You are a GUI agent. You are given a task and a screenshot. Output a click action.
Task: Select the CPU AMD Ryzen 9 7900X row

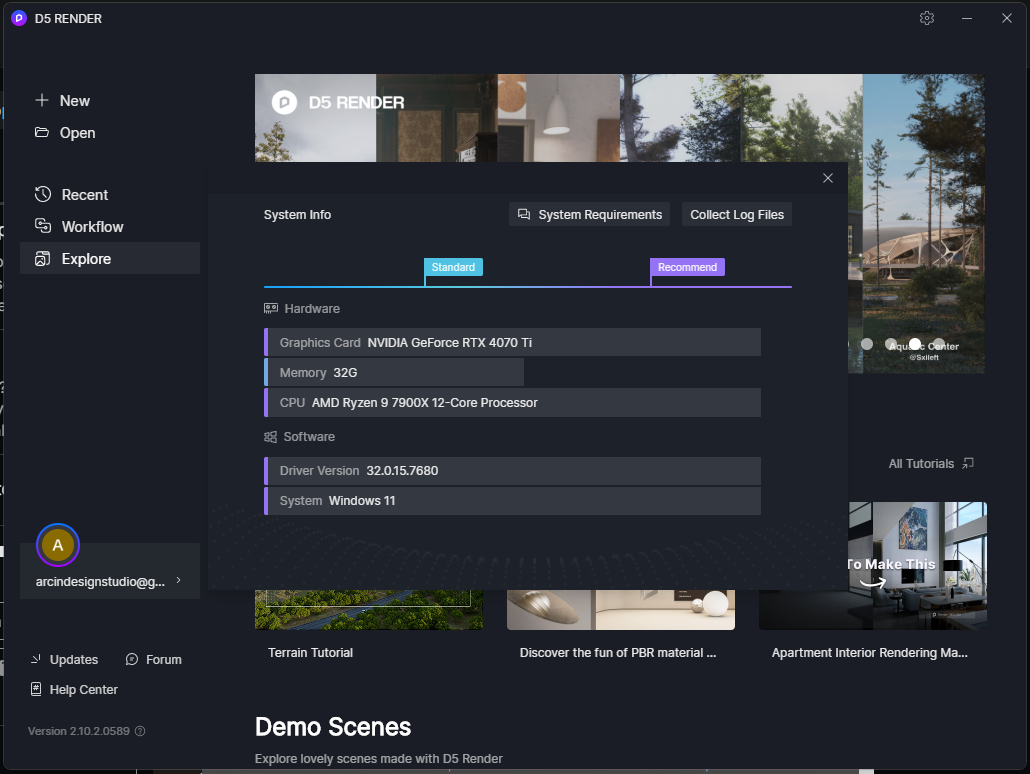[x=512, y=402]
